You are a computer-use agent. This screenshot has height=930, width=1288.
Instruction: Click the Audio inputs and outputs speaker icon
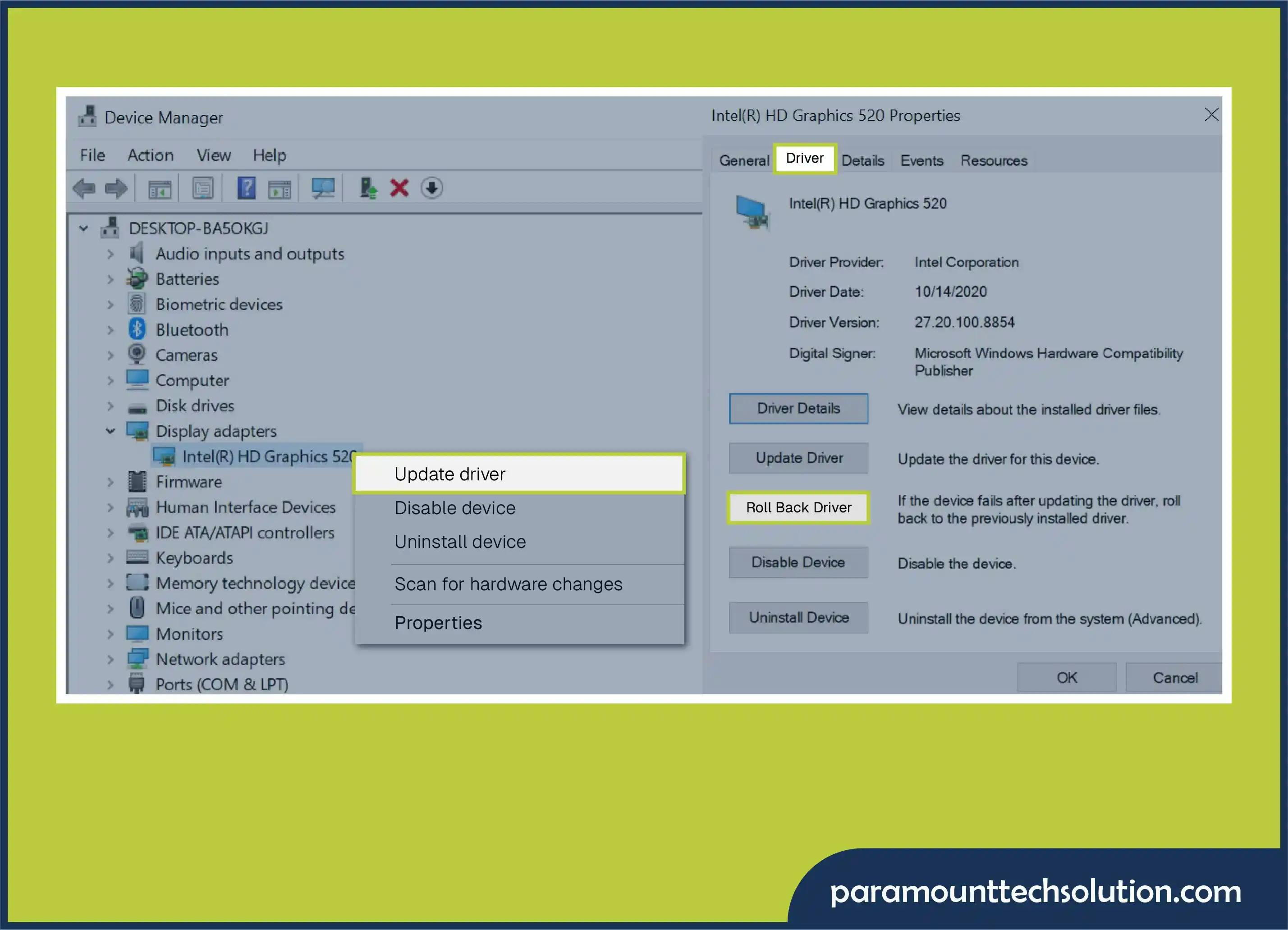coord(137,253)
